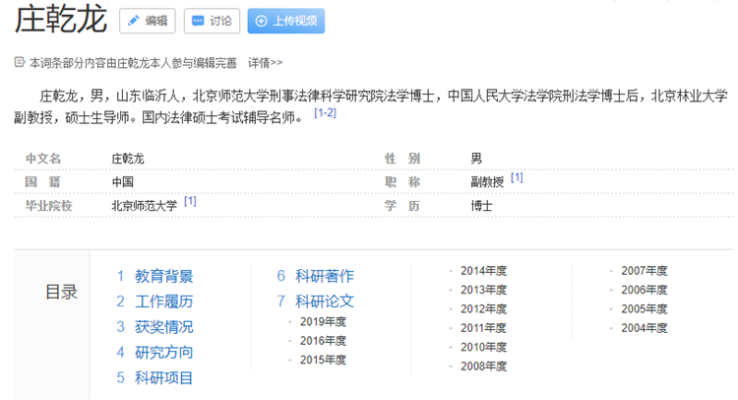Open citation [1-2] after the summary paragraph
This screenshot has height=400, width=738.
tap(325, 113)
